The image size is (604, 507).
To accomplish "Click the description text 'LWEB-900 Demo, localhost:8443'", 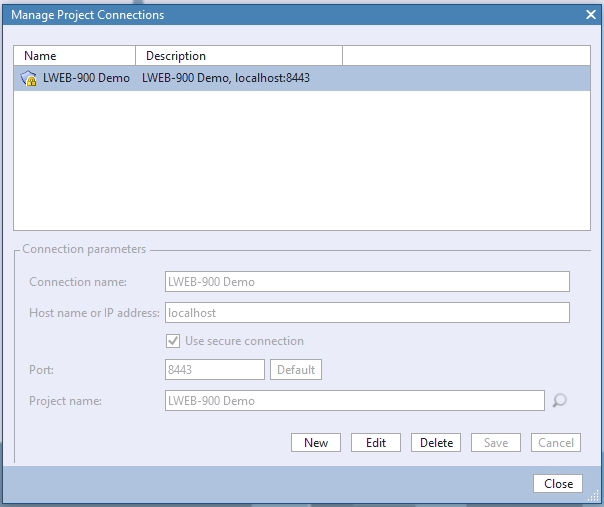I will (226, 78).
